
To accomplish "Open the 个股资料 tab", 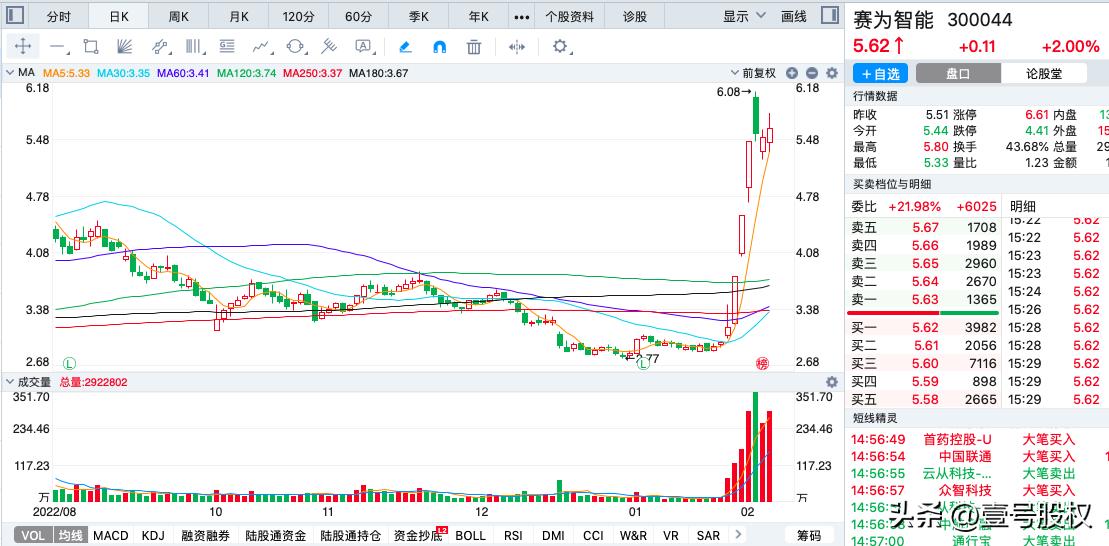I will [570, 16].
